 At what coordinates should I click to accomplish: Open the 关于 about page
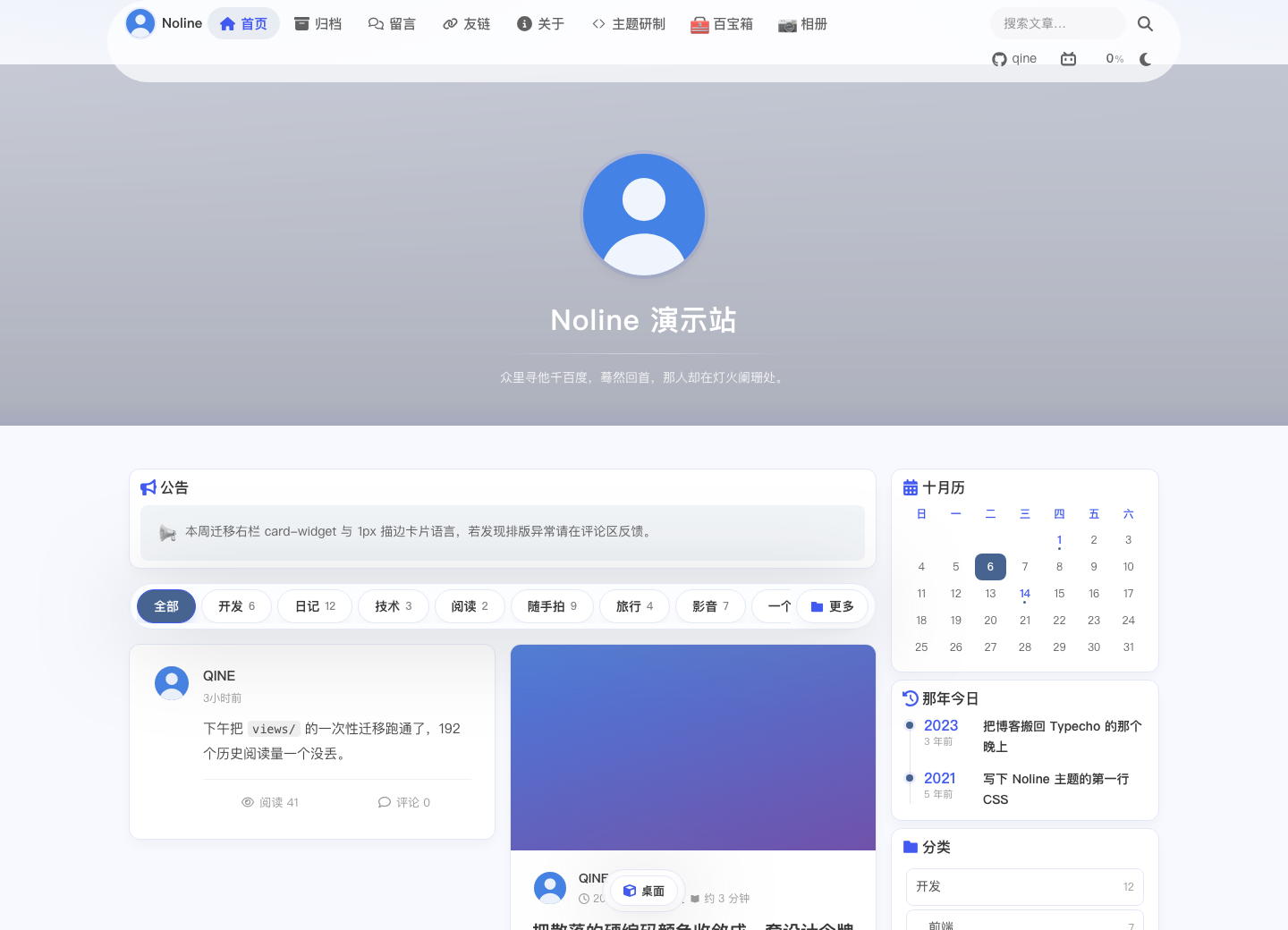(540, 23)
